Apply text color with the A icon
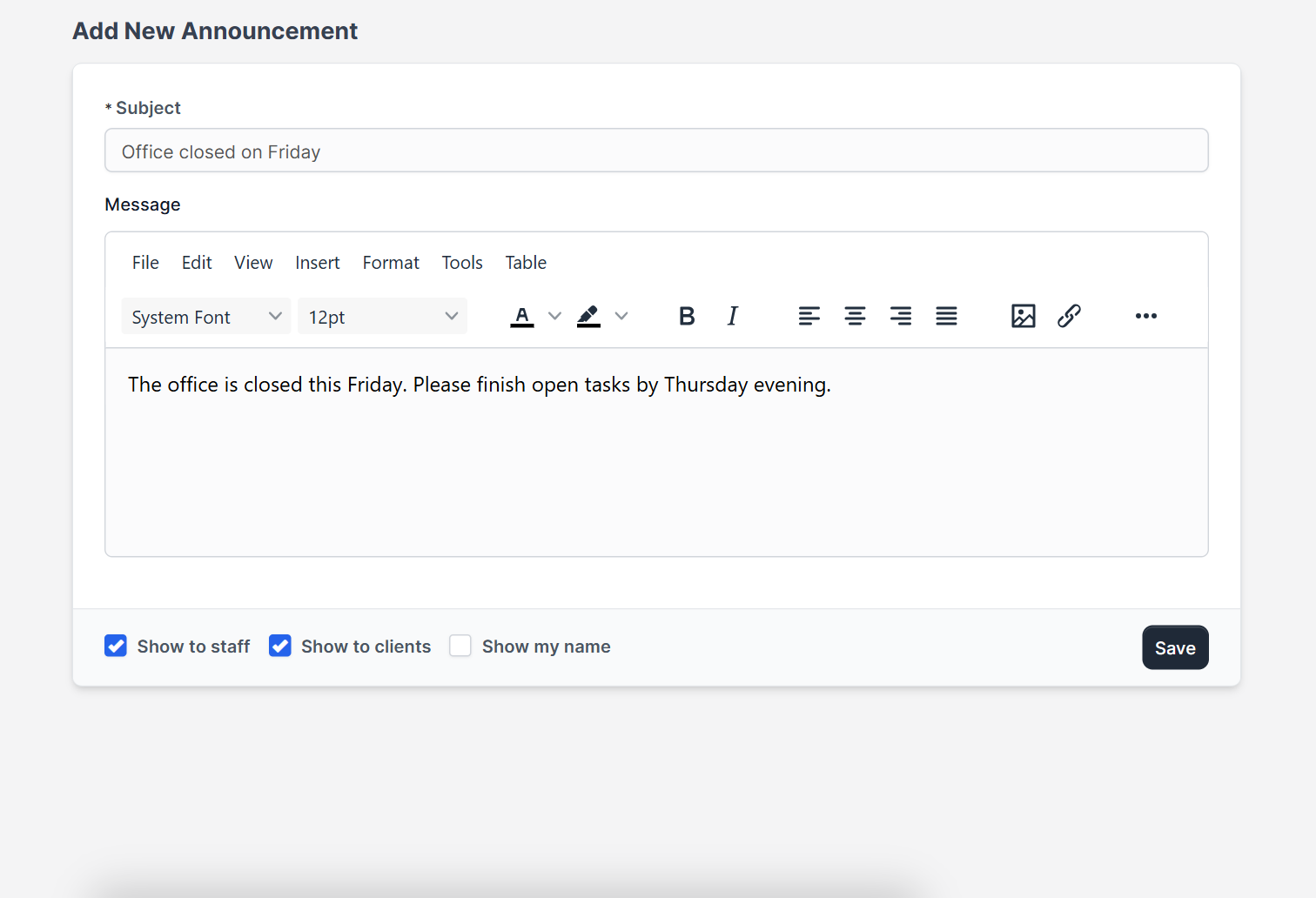 pos(522,316)
